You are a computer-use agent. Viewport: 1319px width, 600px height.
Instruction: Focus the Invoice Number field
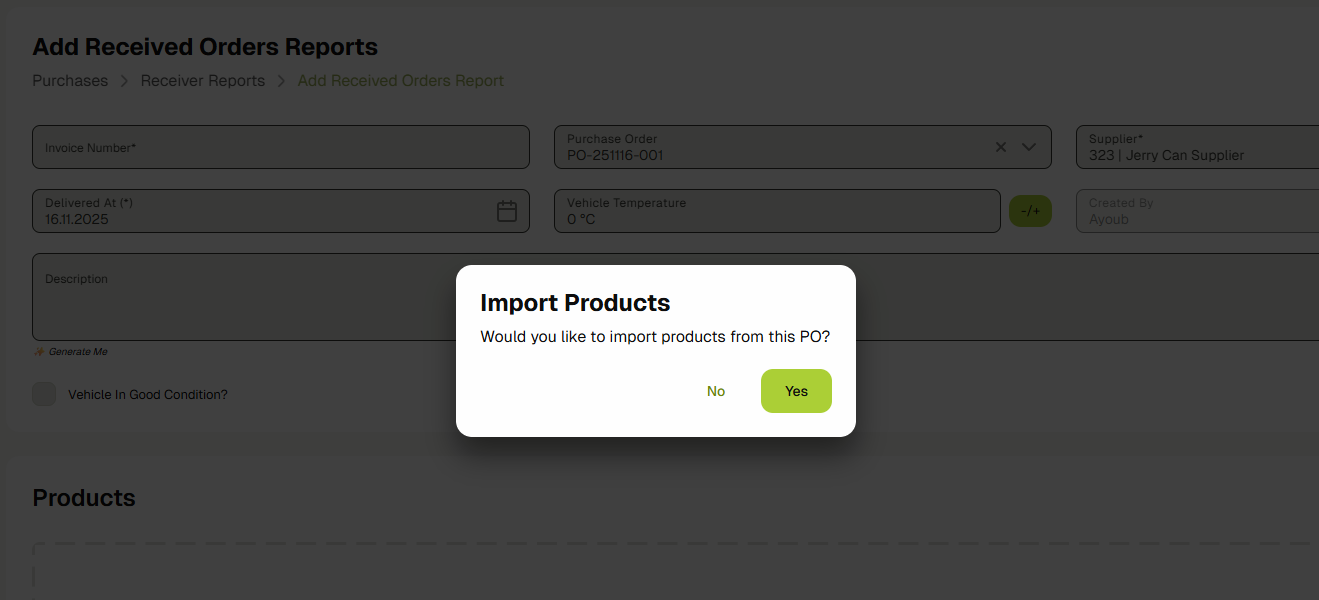[280, 147]
